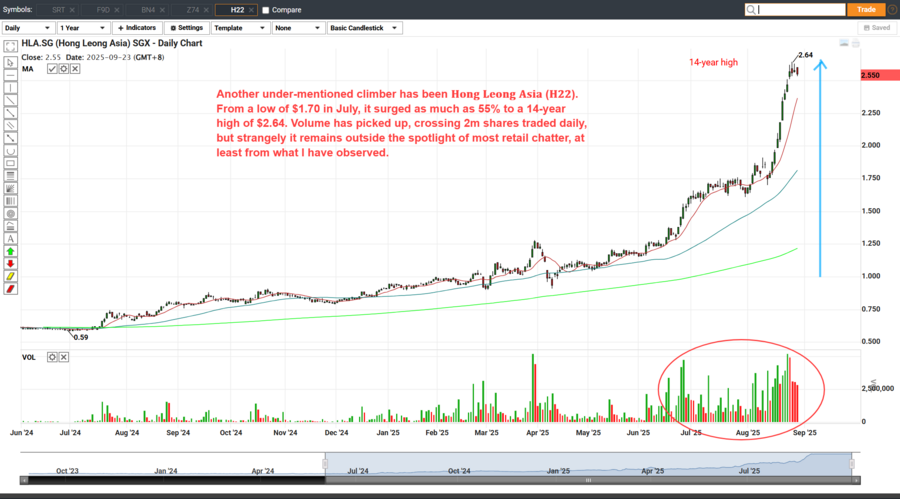Click the 0.59 low price label
The image size is (900, 499).
click(x=81, y=338)
